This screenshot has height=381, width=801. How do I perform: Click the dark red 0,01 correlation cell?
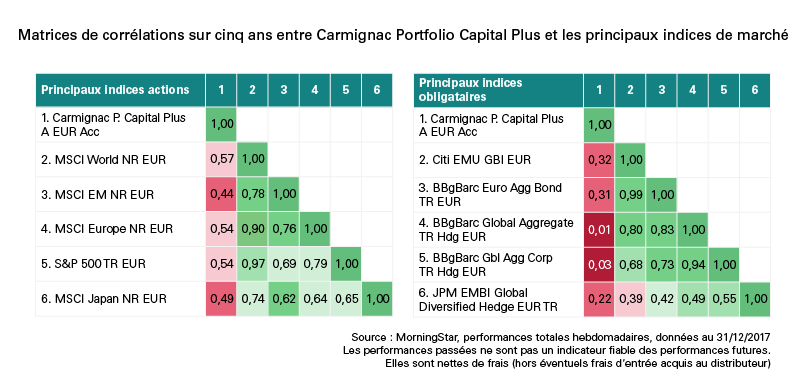point(599,229)
